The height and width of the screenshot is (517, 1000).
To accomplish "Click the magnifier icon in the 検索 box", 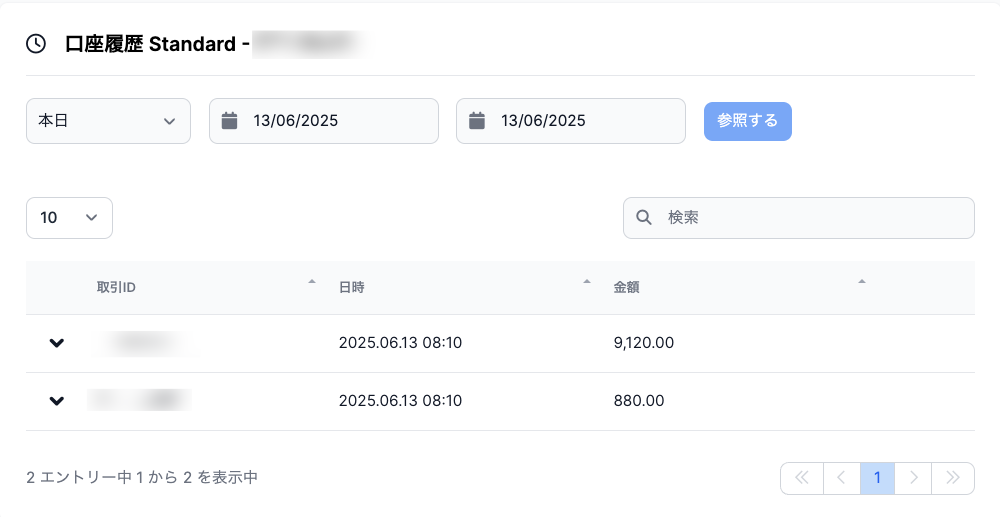I will coord(644,217).
